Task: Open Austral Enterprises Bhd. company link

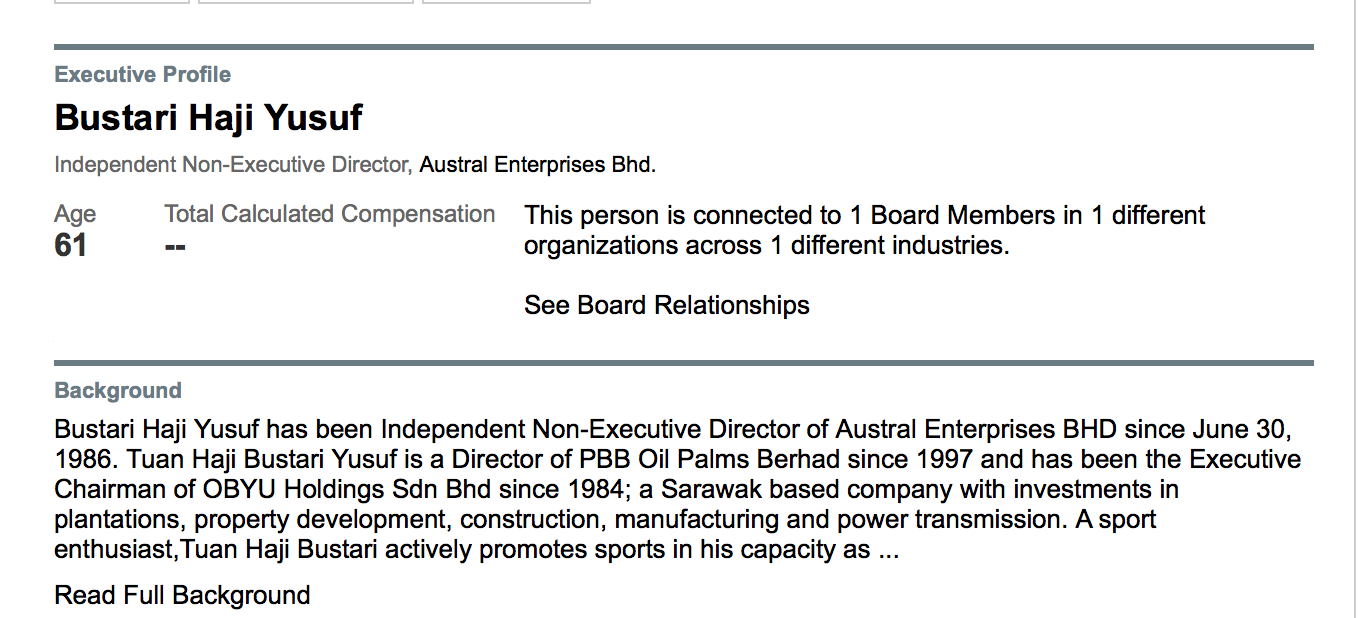Action: tap(538, 165)
